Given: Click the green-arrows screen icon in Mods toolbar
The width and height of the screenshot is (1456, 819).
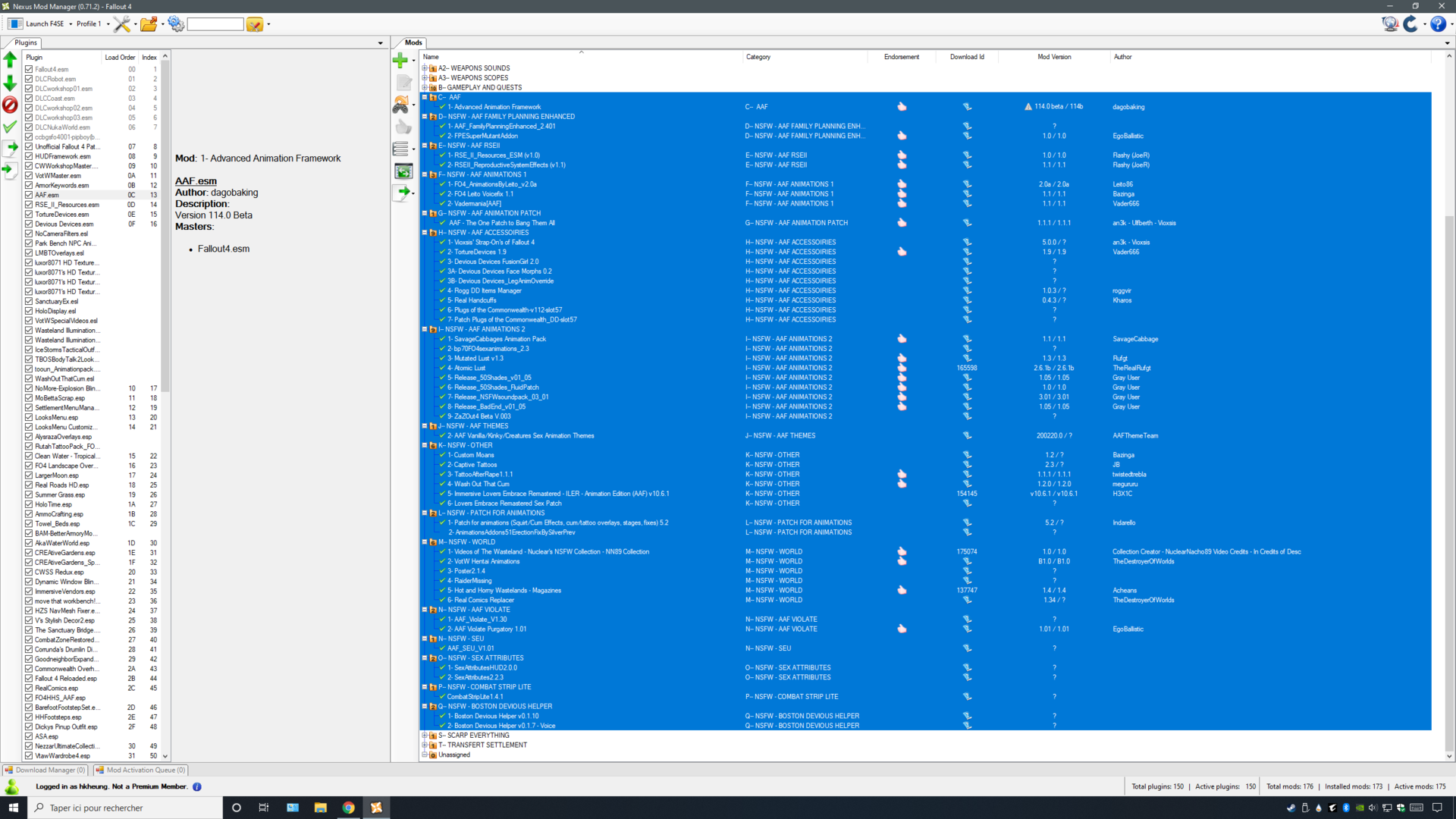Looking at the screenshot, I should pyautogui.click(x=403, y=171).
